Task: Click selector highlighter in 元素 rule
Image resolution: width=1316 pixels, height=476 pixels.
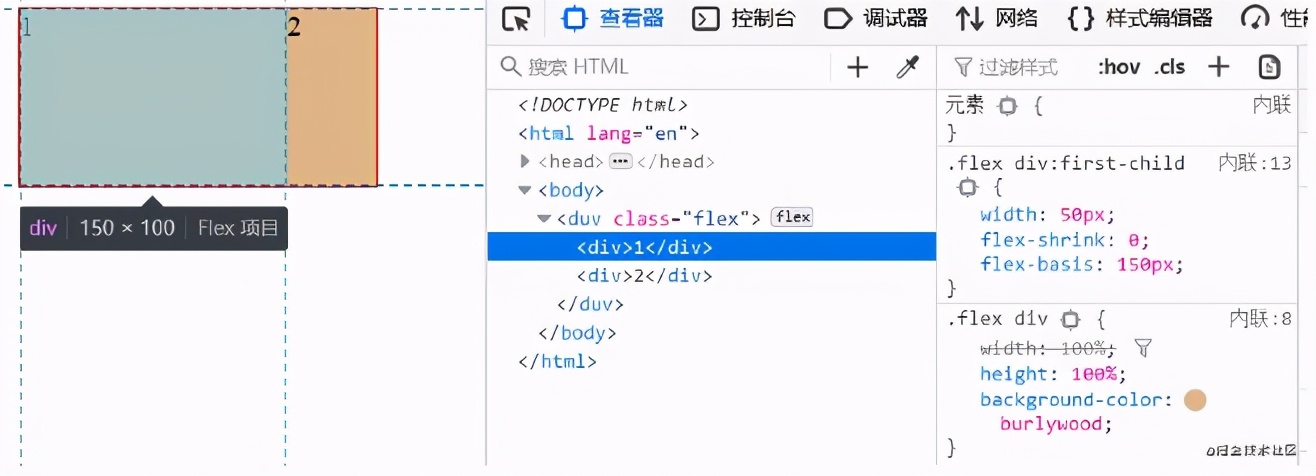Action: tap(1008, 105)
